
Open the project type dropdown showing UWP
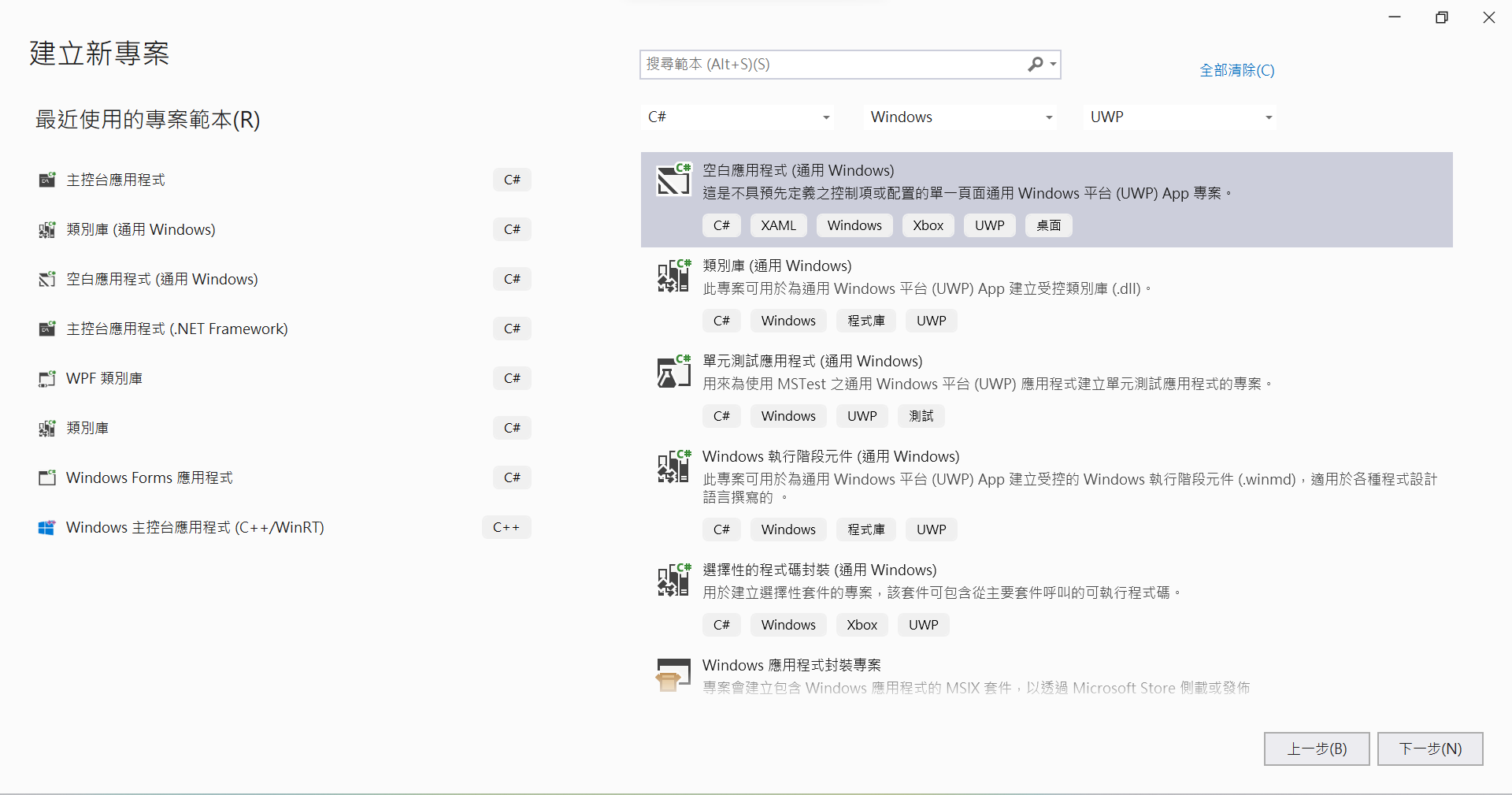(1181, 117)
